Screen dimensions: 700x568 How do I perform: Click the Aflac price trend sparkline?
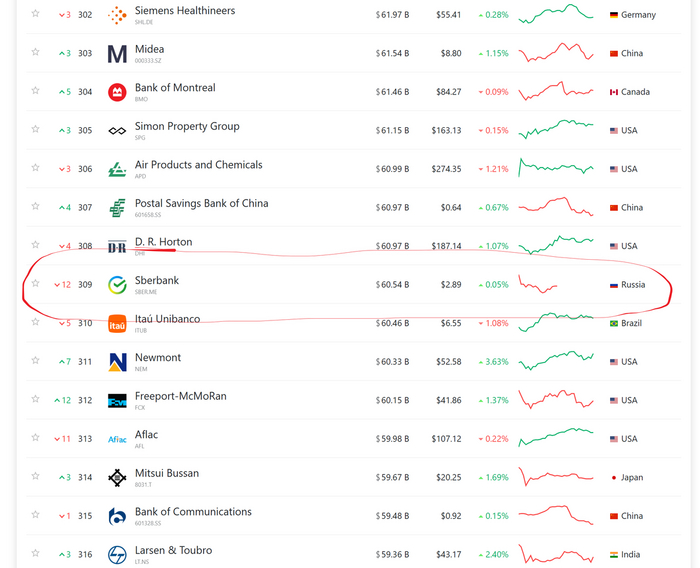pos(555,438)
